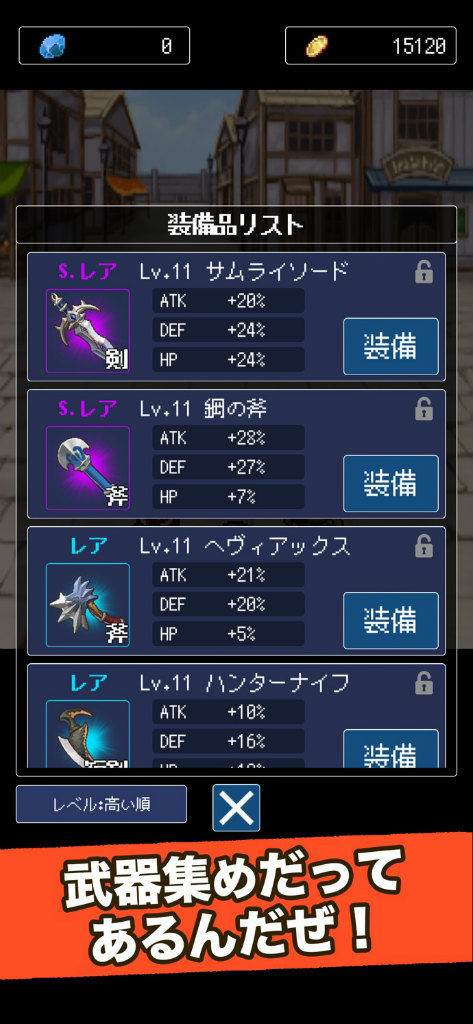Select the 鋼の斧 axe icon
Image resolution: width=473 pixels, height=1024 pixels.
(x=88, y=468)
